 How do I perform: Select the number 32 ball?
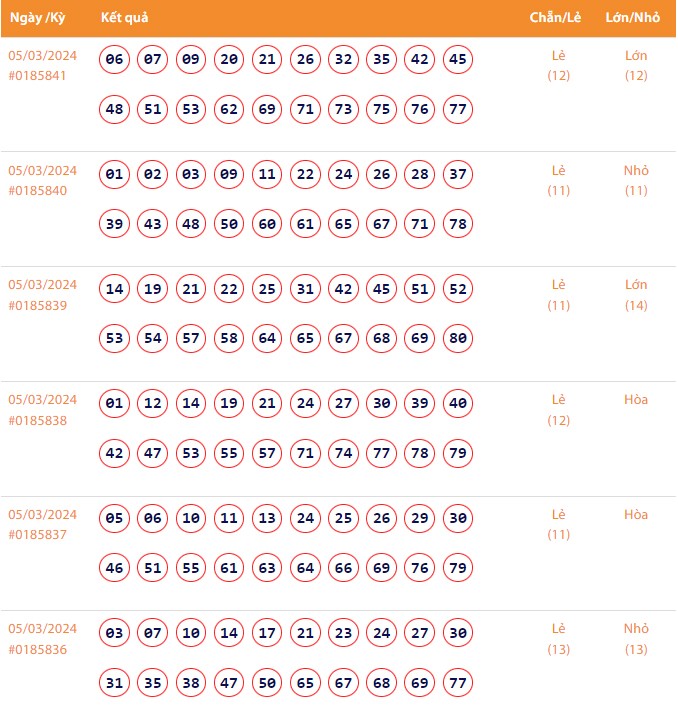coord(344,60)
